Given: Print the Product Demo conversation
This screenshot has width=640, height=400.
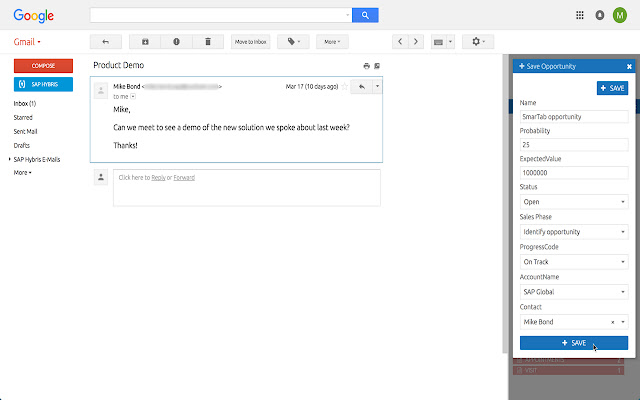Looking at the screenshot, I should 367,66.
